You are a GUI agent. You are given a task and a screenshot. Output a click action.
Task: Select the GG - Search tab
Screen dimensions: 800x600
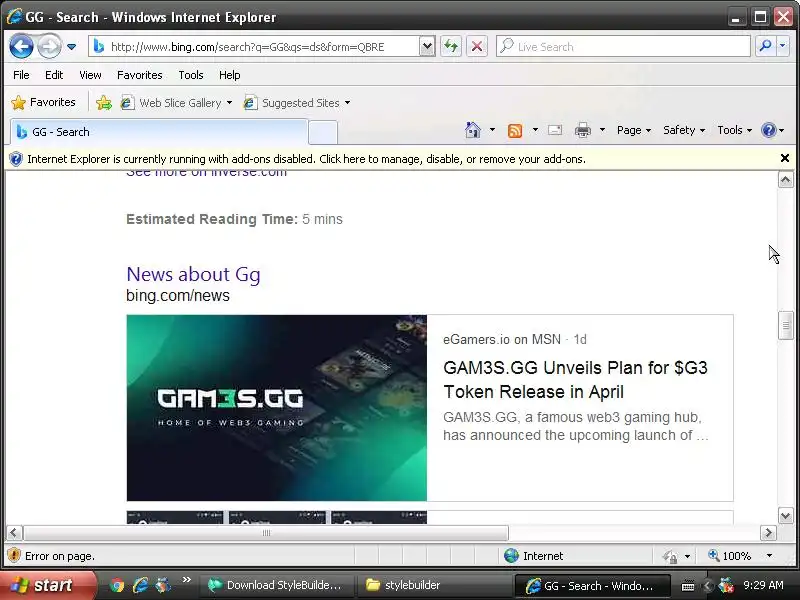click(159, 132)
